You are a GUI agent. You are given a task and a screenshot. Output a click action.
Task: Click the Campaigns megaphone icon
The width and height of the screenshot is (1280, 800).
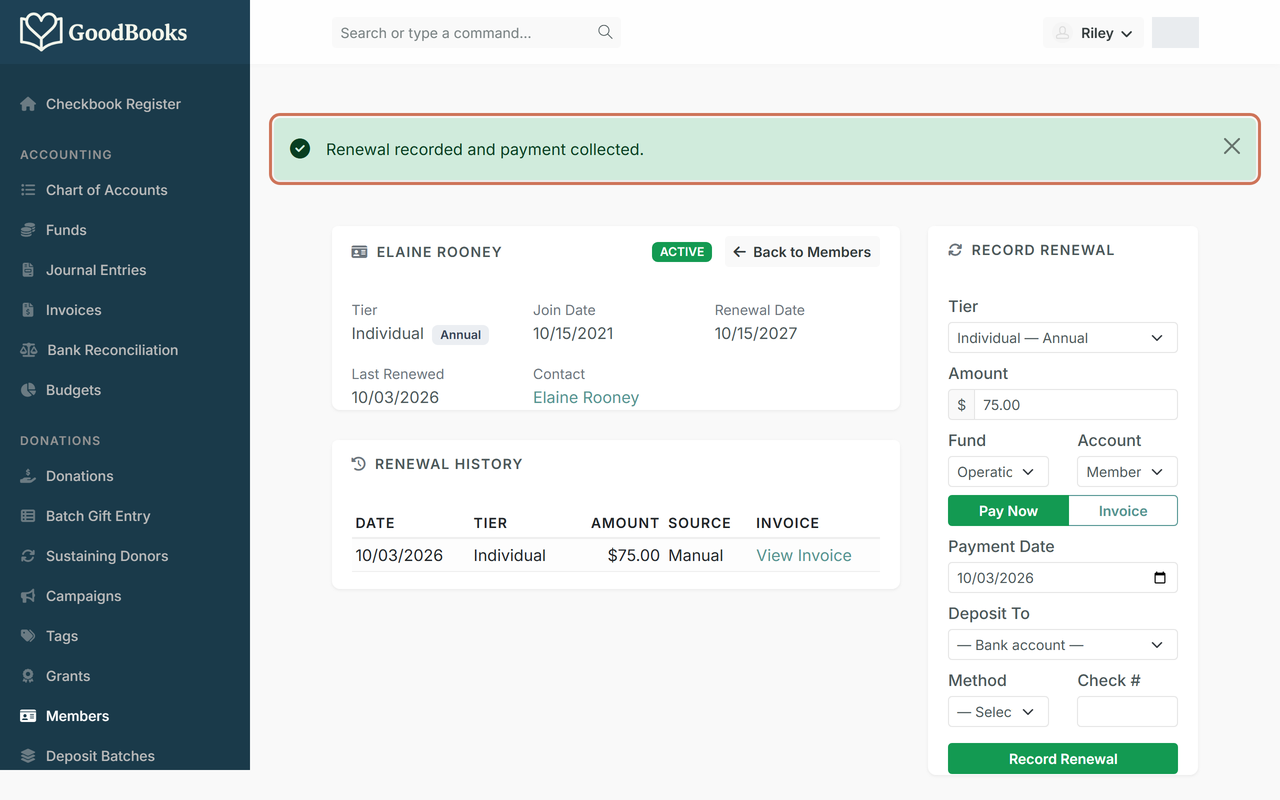click(x=28, y=596)
